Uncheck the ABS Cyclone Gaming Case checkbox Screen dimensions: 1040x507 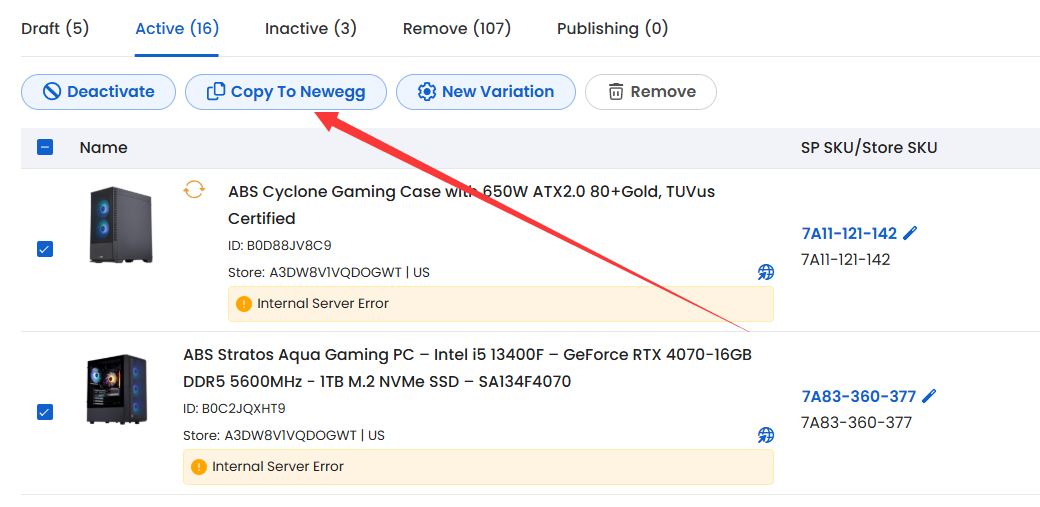[44, 250]
